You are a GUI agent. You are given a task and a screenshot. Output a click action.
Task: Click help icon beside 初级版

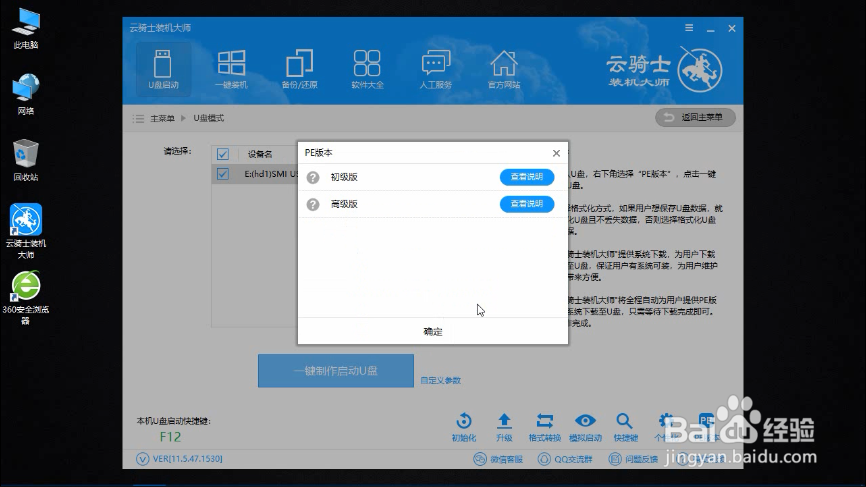pyautogui.click(x=313, y=177)
